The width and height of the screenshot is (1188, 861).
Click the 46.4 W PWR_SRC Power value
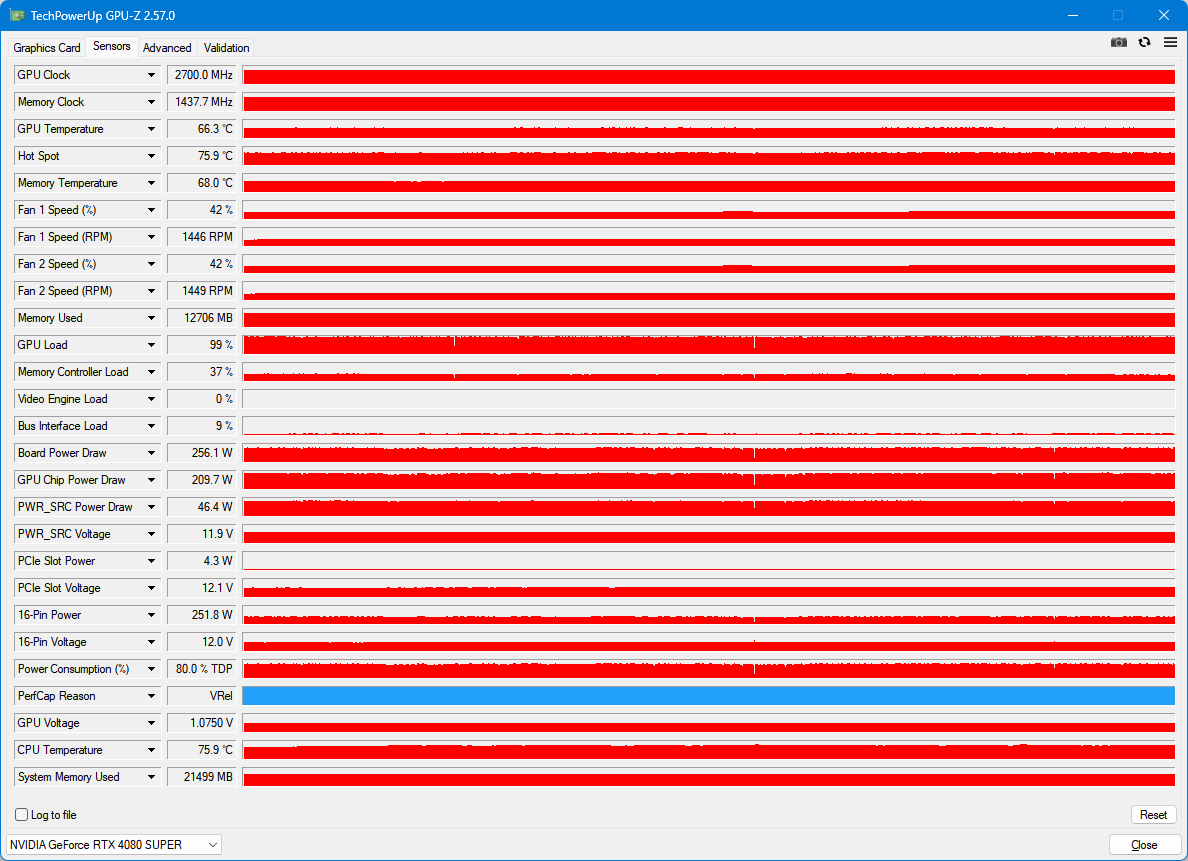(202, 507)
